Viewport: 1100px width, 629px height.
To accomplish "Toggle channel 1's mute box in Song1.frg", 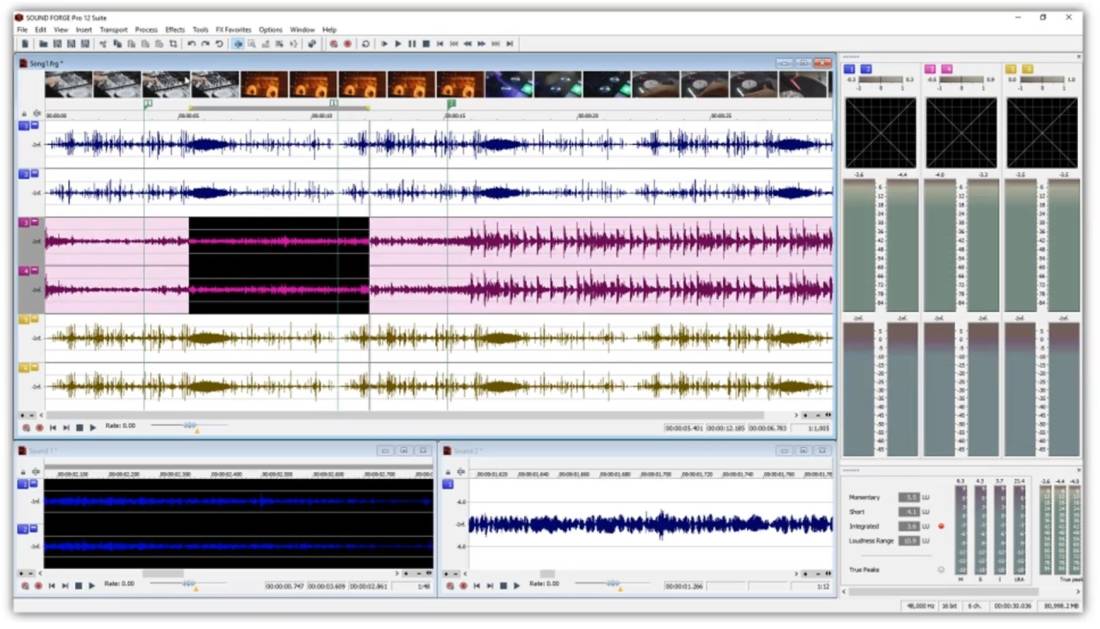I will click(x=35, y=125).
